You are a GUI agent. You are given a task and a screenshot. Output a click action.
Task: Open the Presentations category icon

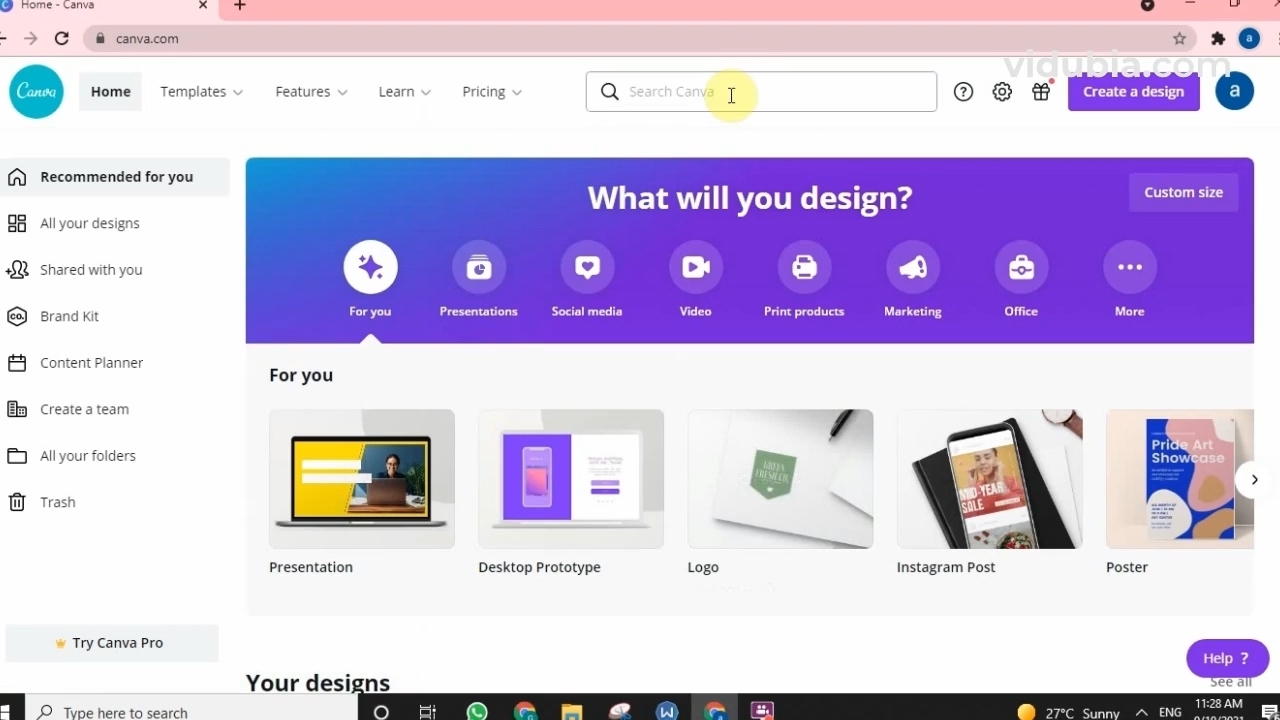[479, 268]
